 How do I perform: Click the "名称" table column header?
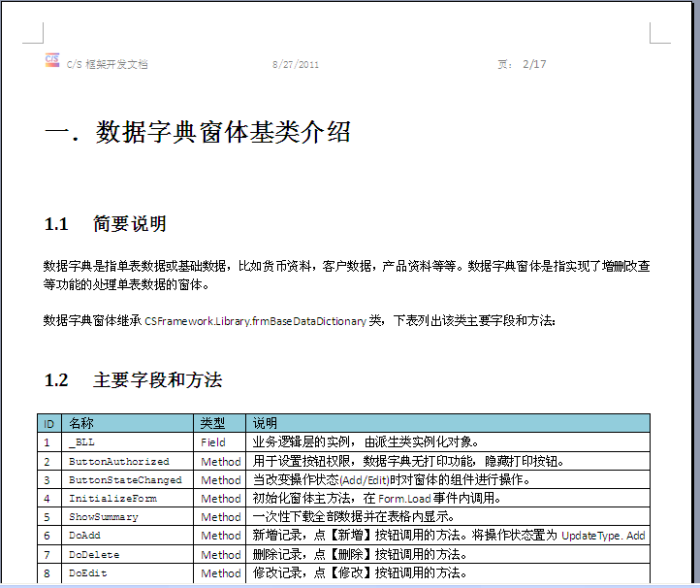pos(81,423)
